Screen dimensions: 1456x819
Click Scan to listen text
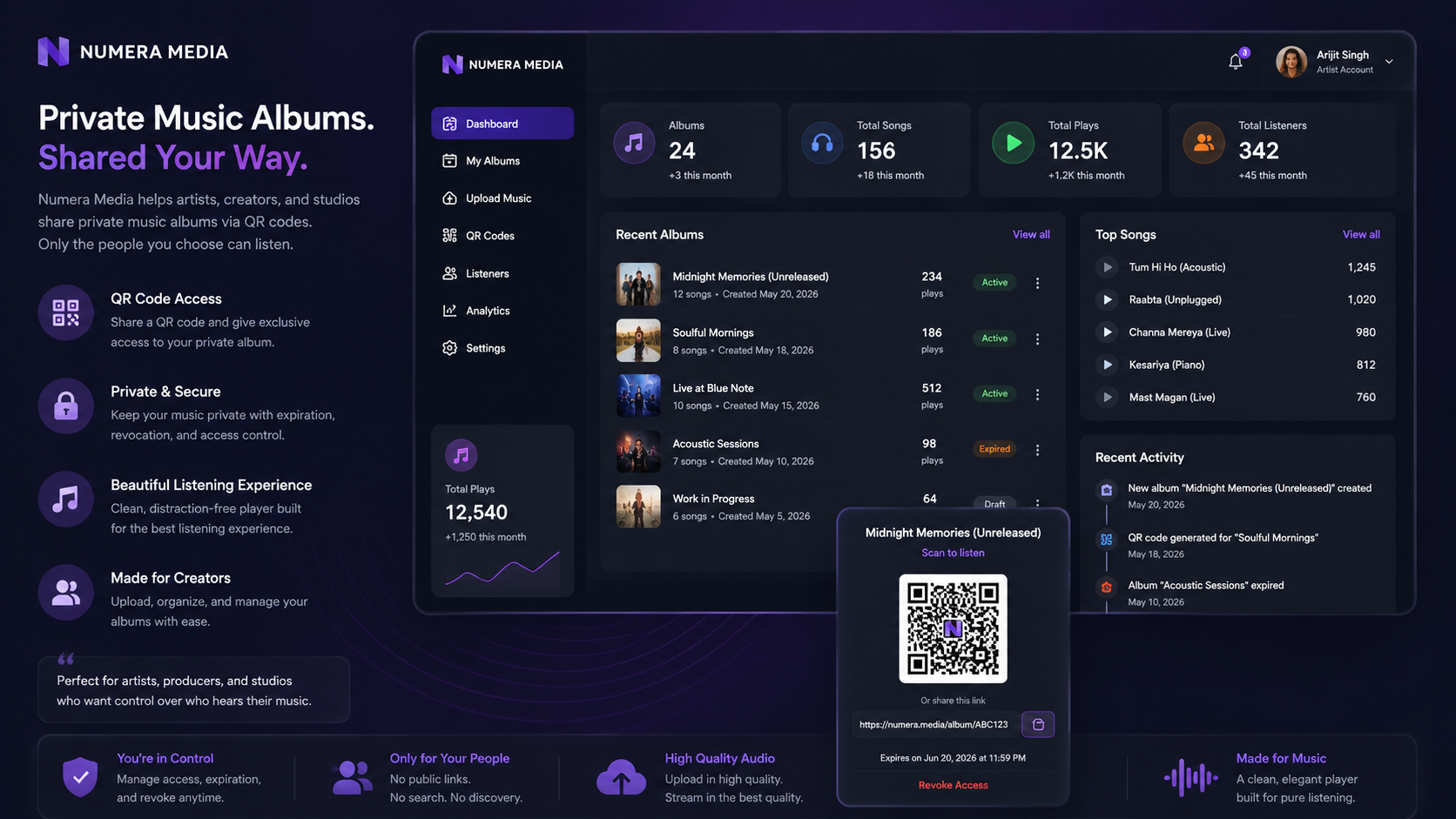click(x=953, y=553)
